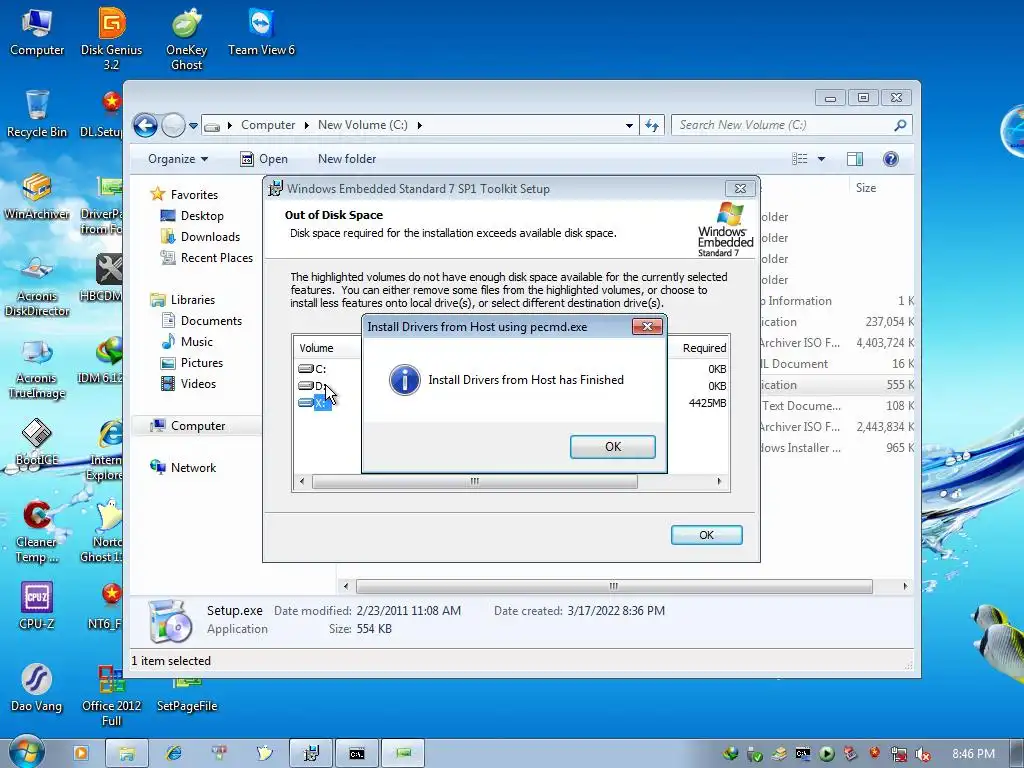1024x768 pixels.
Task: Click the 8:46 PM taskbar clock
Action: point(973,754)
